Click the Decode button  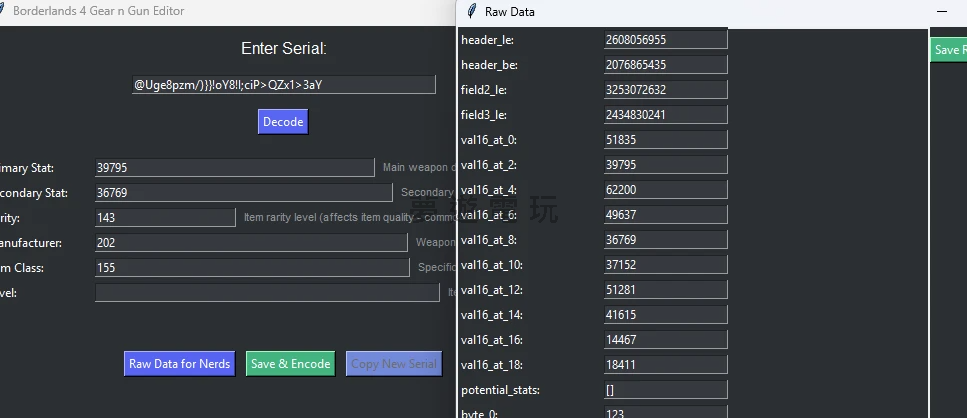click(283, 121)
